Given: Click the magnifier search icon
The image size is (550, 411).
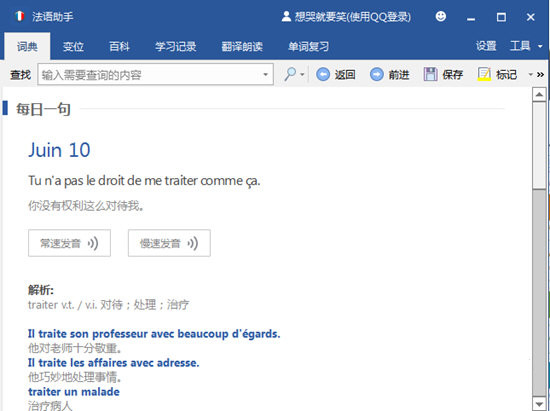Looking at the screenshot, I should pos(290,74).
